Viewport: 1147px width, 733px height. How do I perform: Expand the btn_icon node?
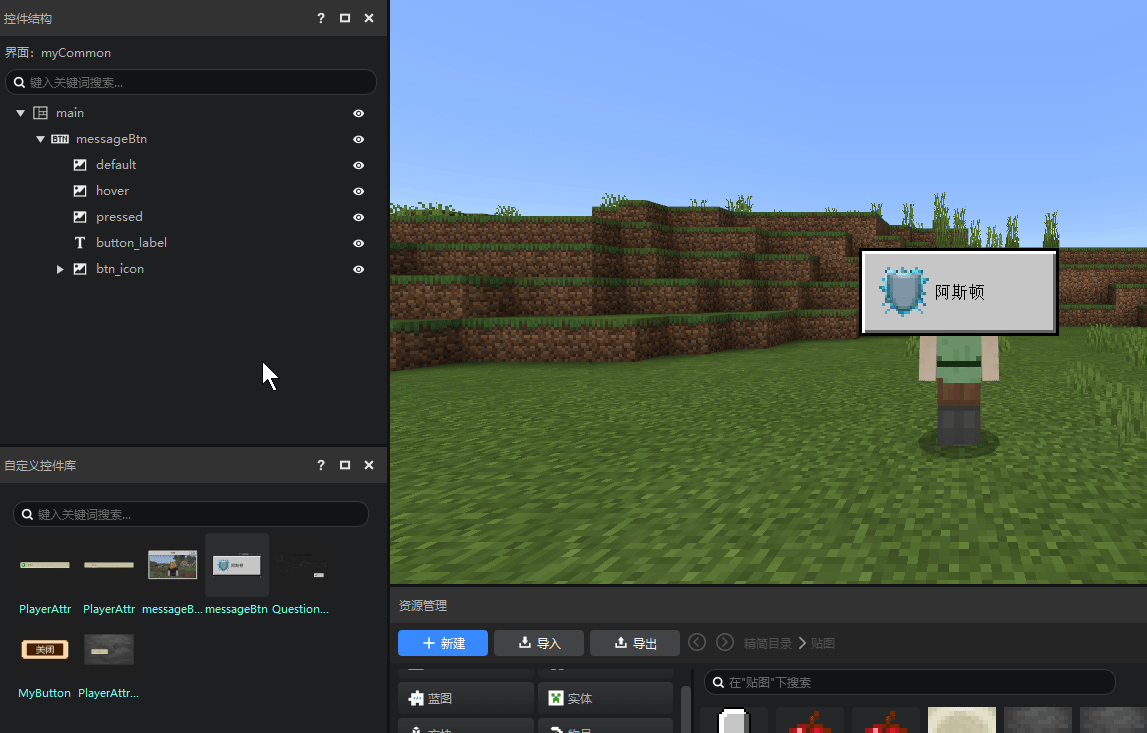[60, 269]
